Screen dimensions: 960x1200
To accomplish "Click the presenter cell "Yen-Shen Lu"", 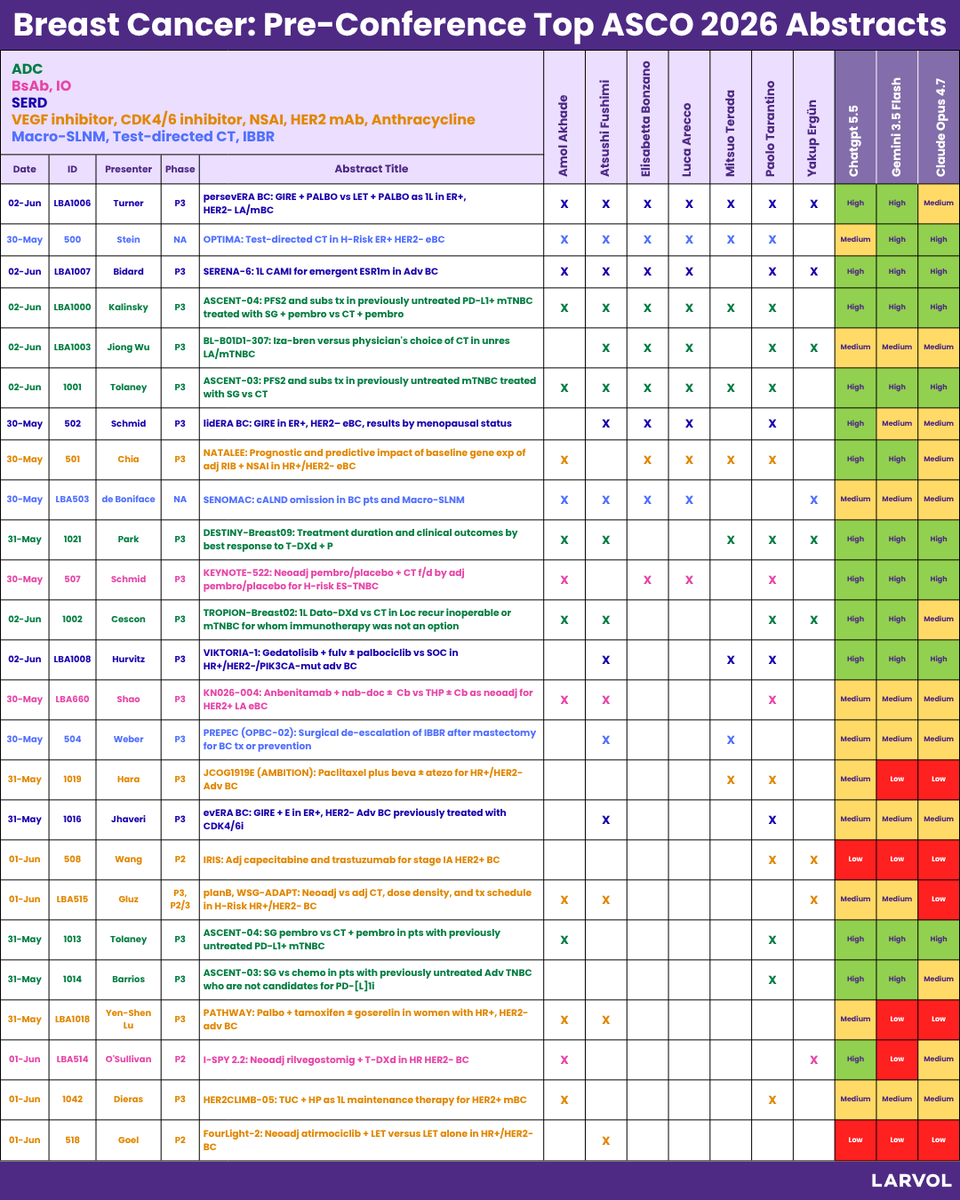I will pos(129,1019).
